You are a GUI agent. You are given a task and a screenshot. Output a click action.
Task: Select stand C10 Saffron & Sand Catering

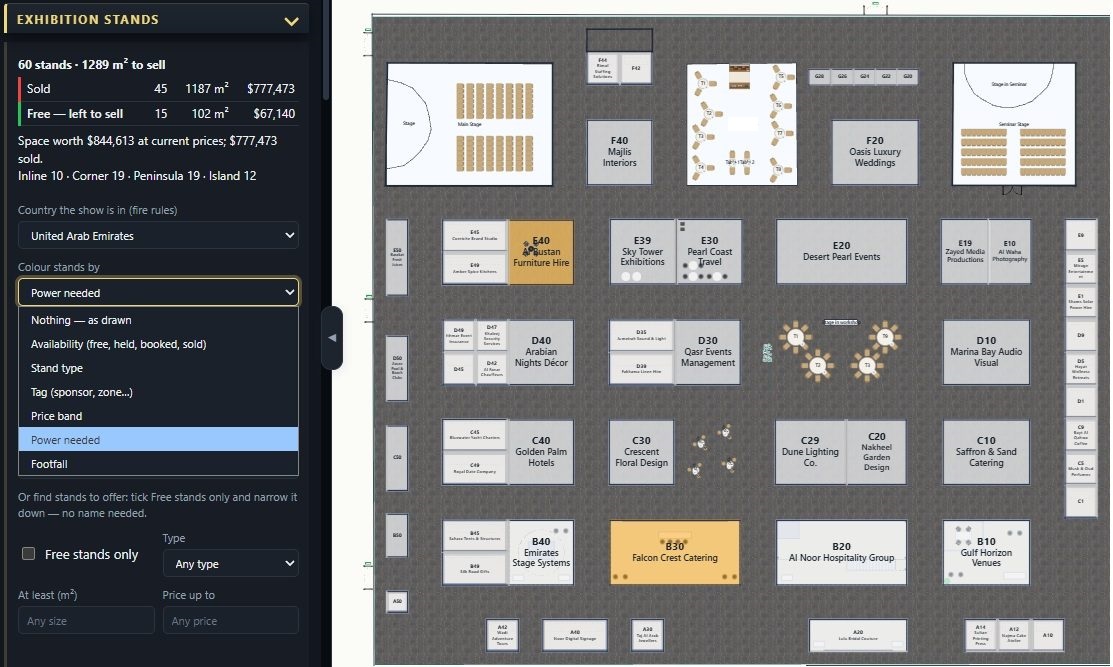986,452
